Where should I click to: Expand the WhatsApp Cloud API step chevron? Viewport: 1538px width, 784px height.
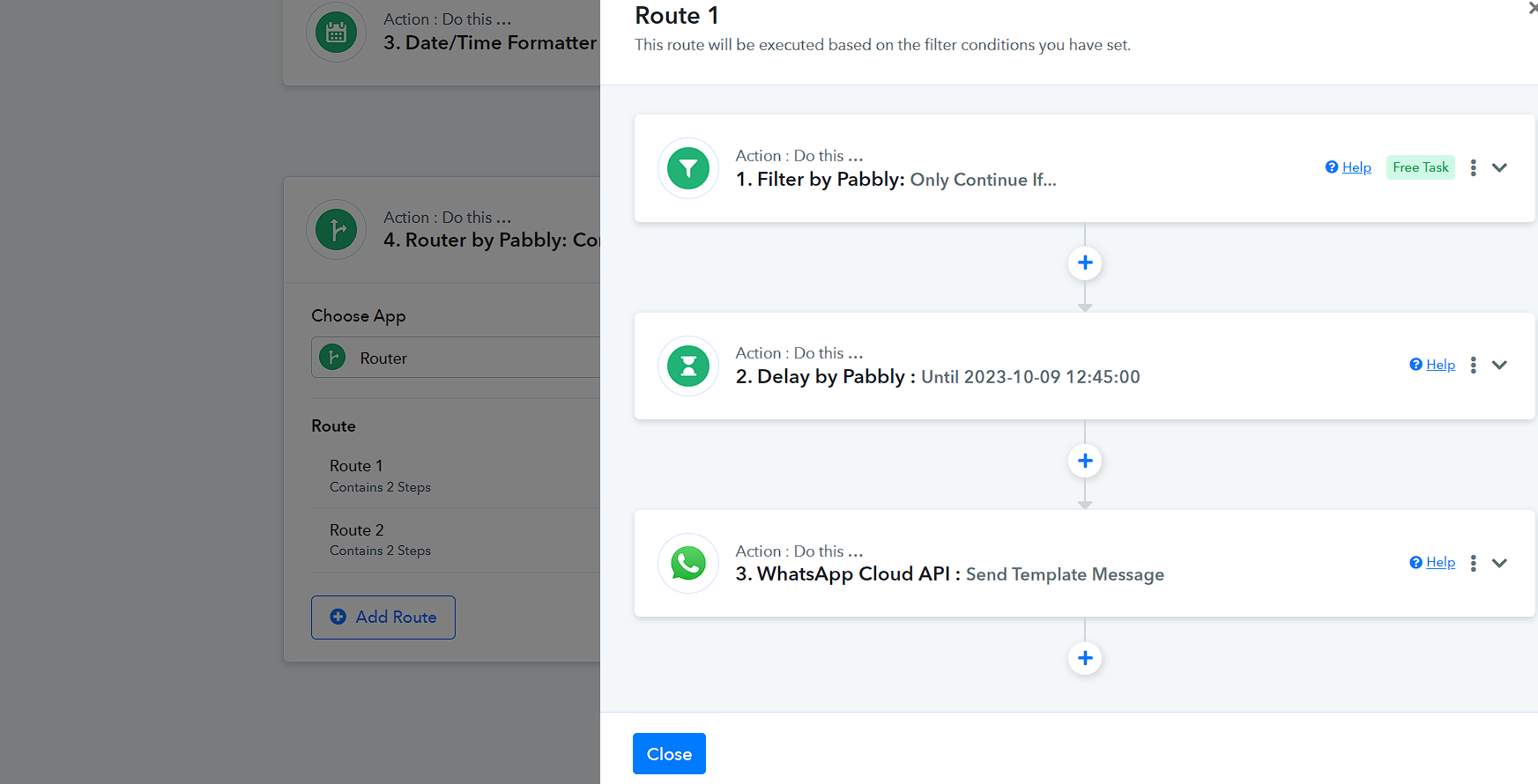point(1499,563)
